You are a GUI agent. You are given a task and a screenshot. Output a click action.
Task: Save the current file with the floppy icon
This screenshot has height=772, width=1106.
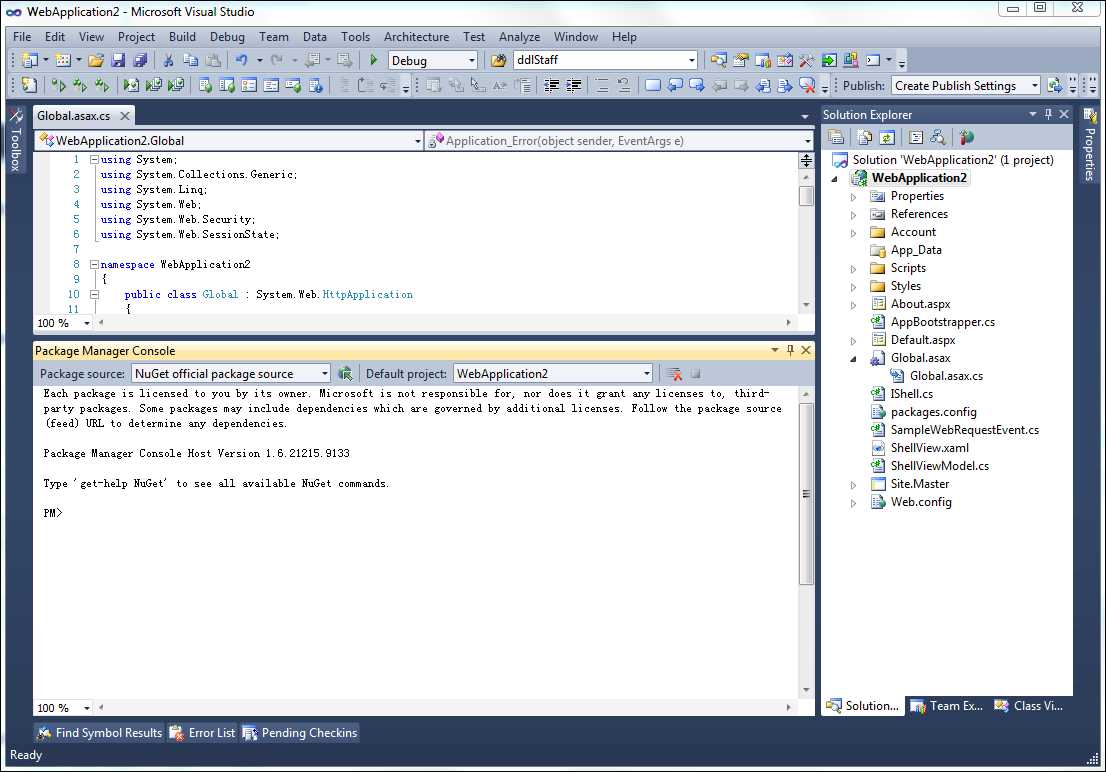point(118,61)
